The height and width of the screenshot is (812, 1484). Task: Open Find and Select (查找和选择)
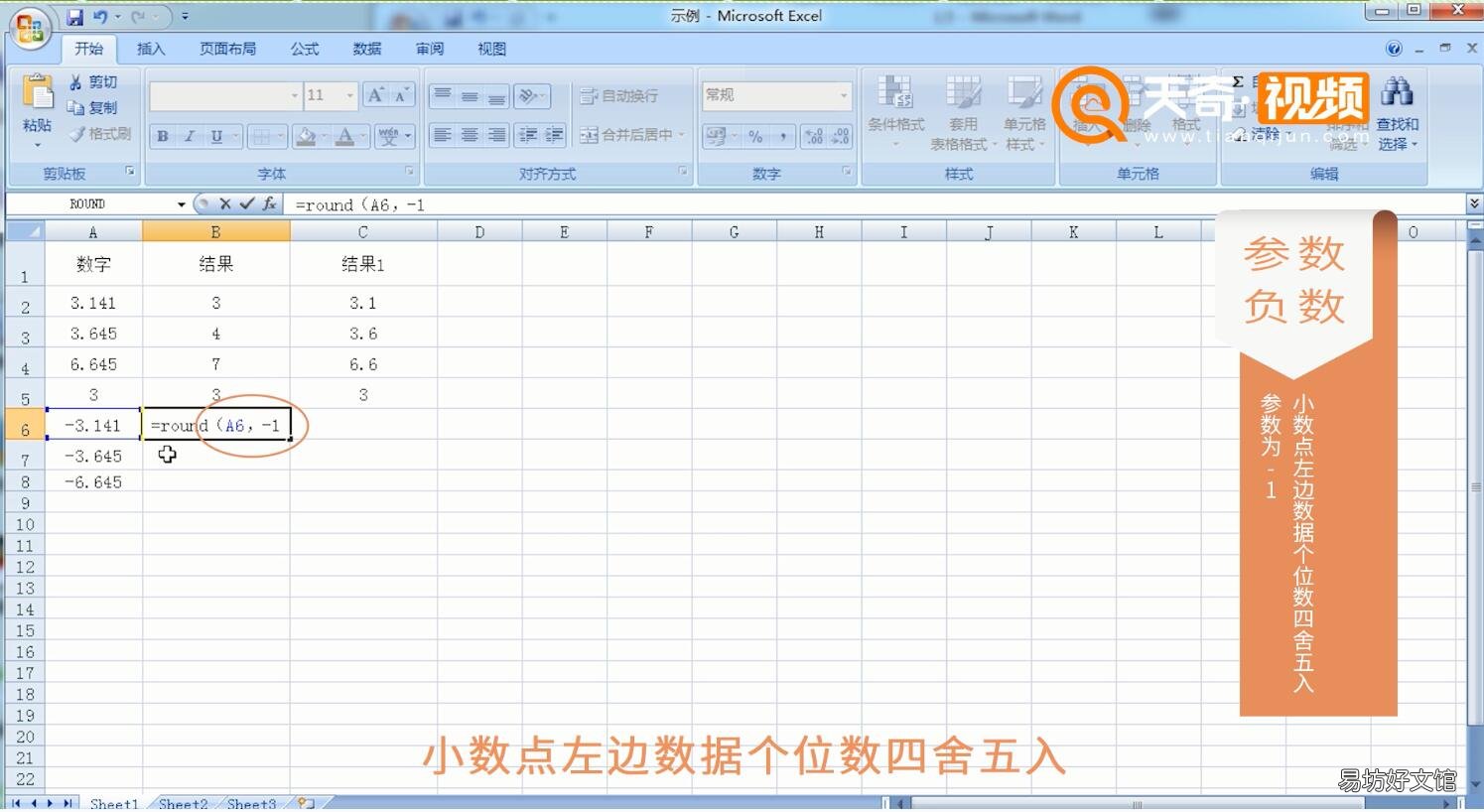point(1397,111)
